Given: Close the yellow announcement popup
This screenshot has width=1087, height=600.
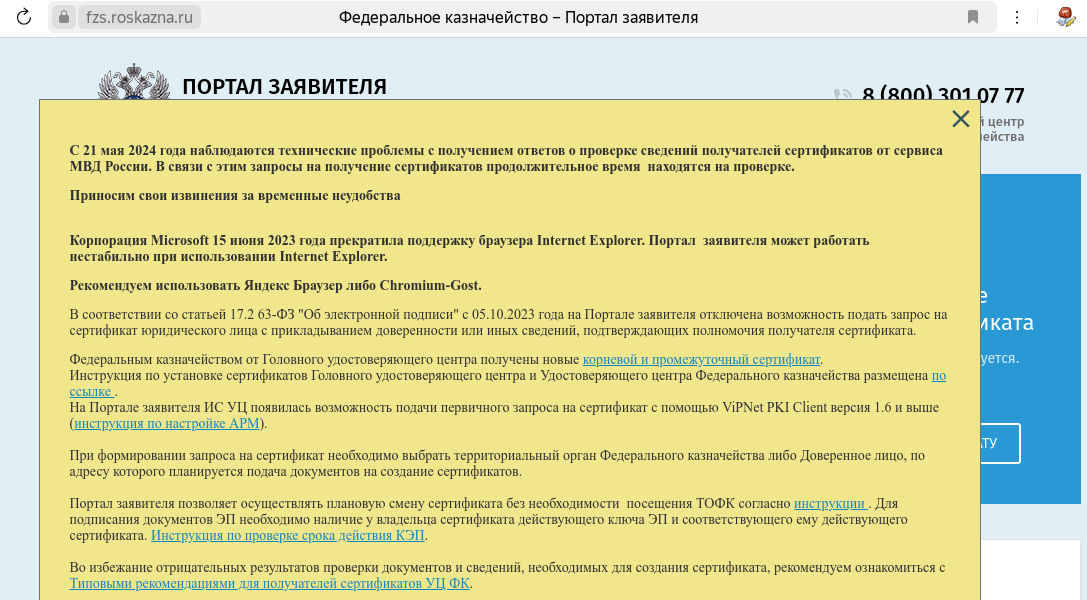Looking at the screenshot, I should [961, 119].
